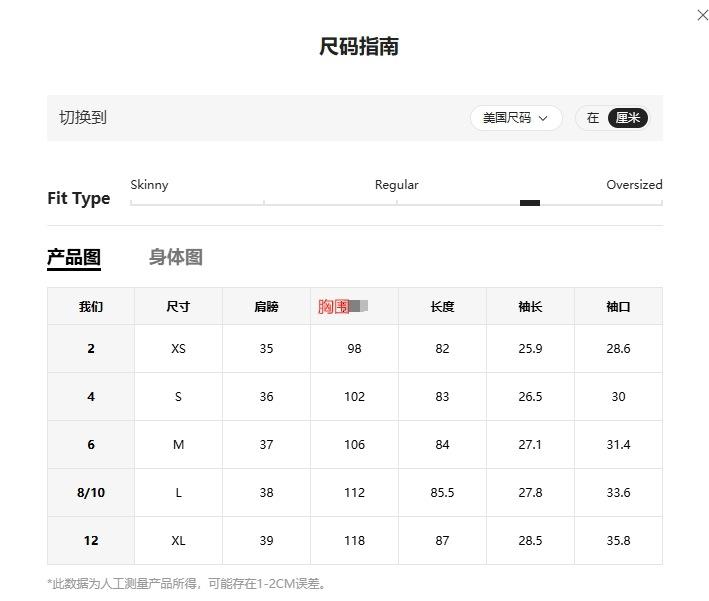This screenshot has width=709, height=601.
Task: Click the chevron arrow beside 美国尺码
Action: tap(543, 118)
